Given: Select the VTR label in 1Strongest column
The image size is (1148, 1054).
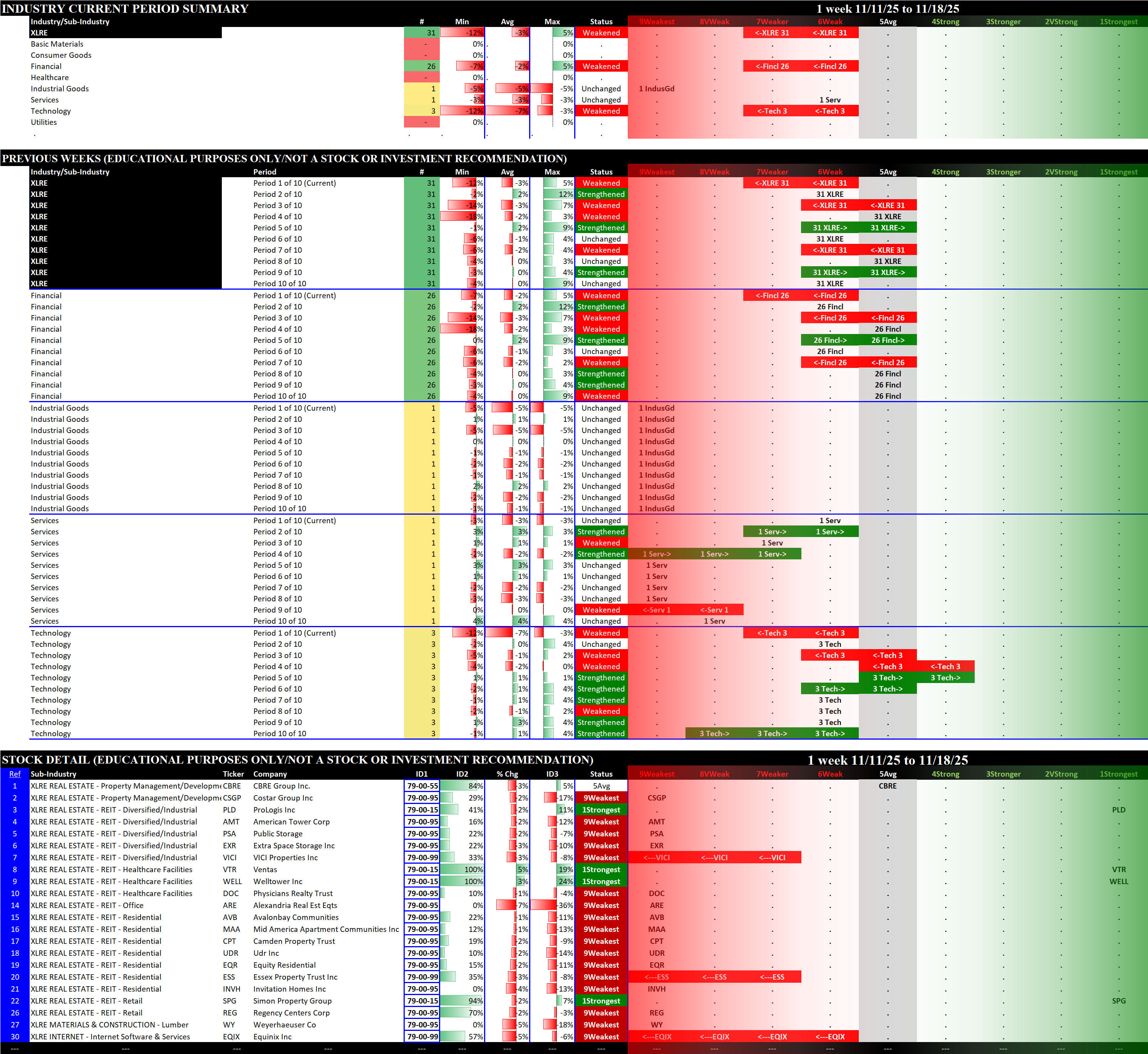Looking at the screenshot, I should click(x=1118, y=870).
